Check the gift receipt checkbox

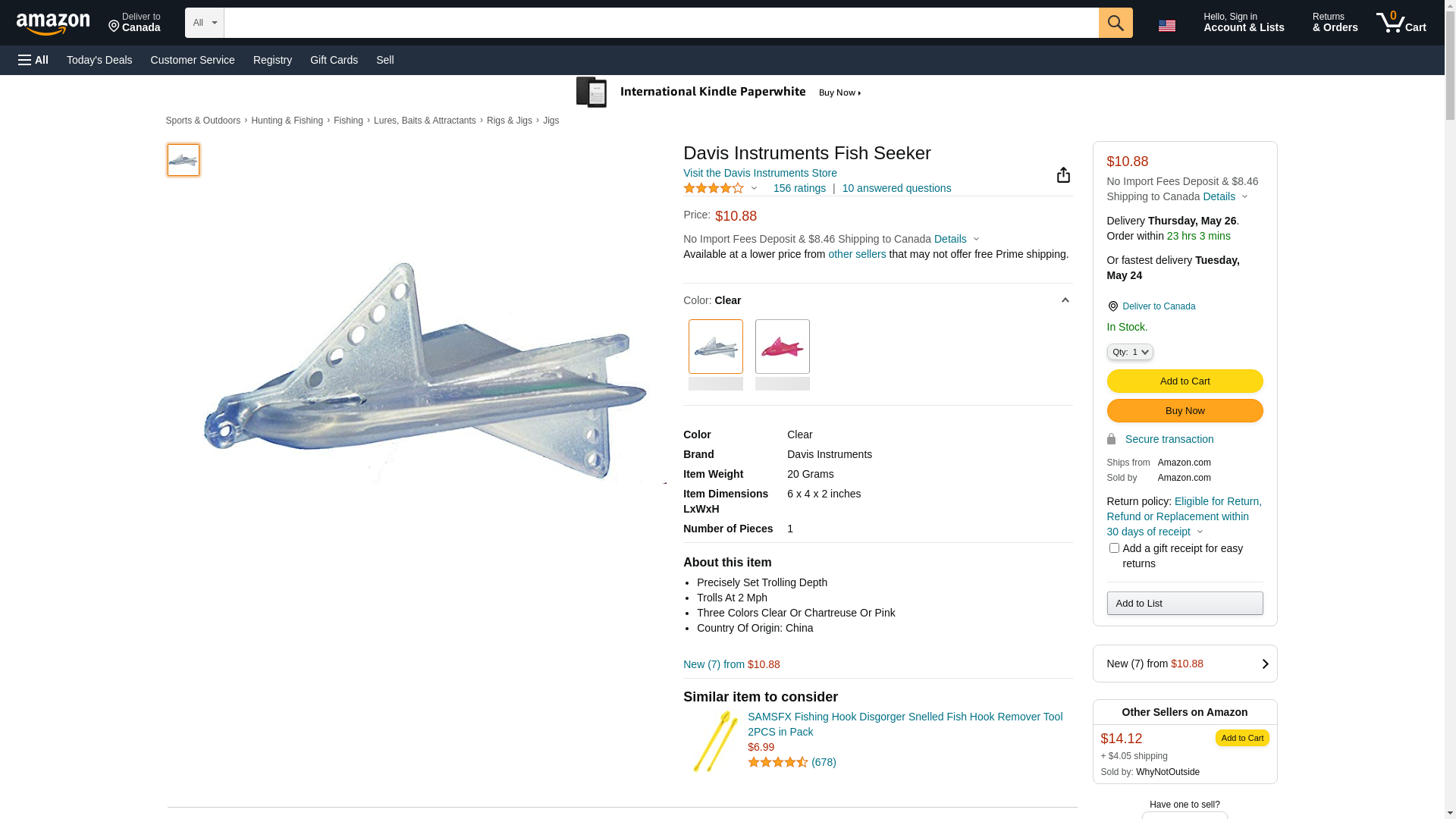click(x=1114, y=548)
